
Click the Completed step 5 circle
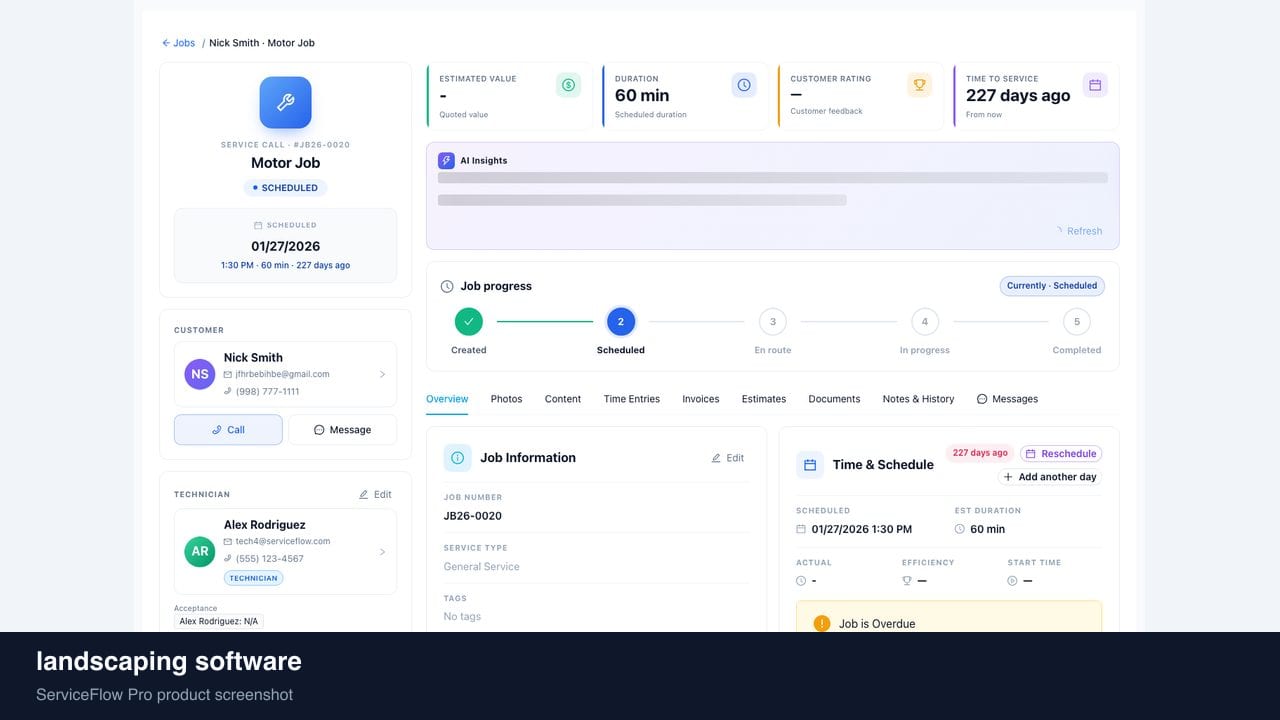pyautogui.click(x=1077, y=321)
